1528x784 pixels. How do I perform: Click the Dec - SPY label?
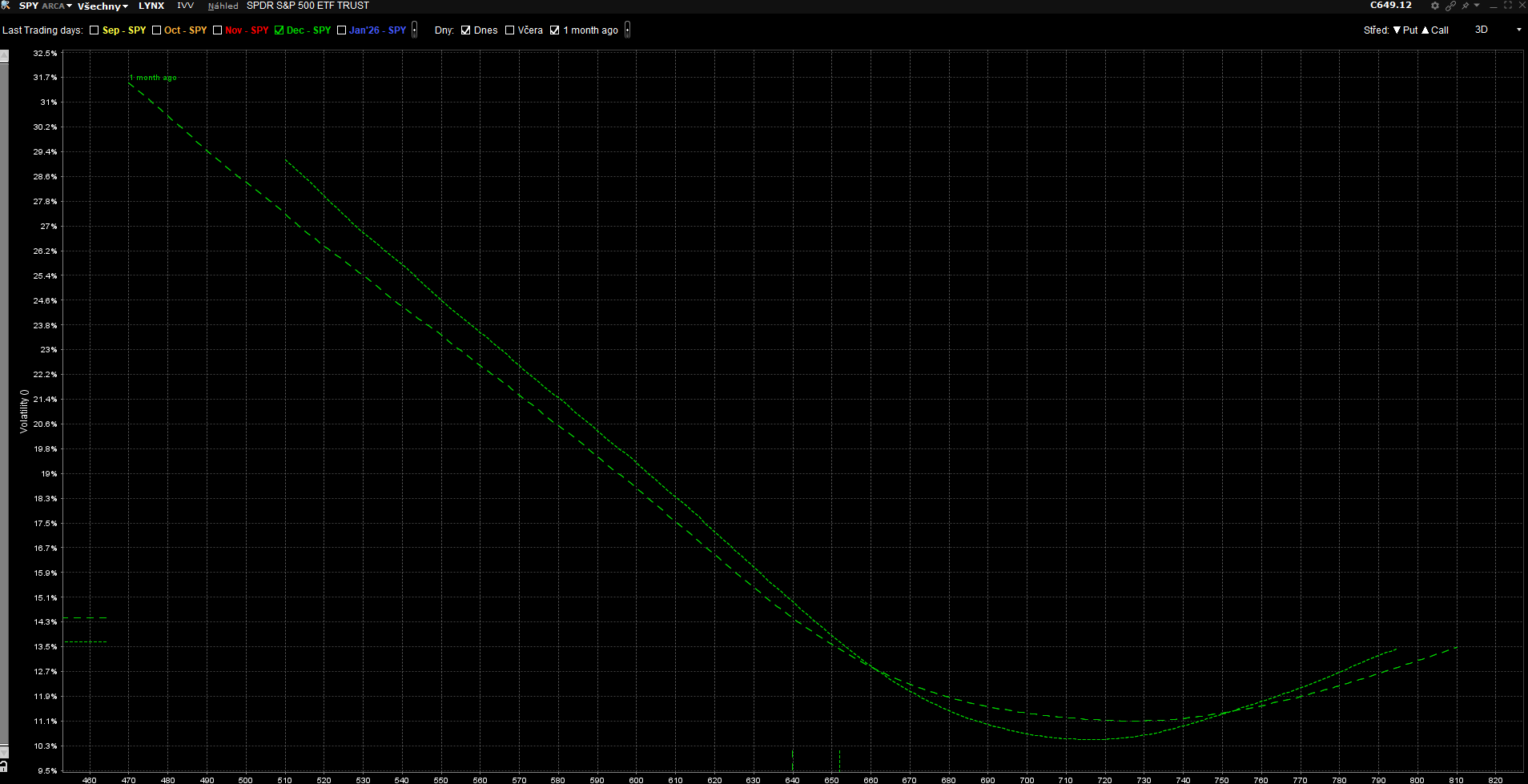click(308, 30)
